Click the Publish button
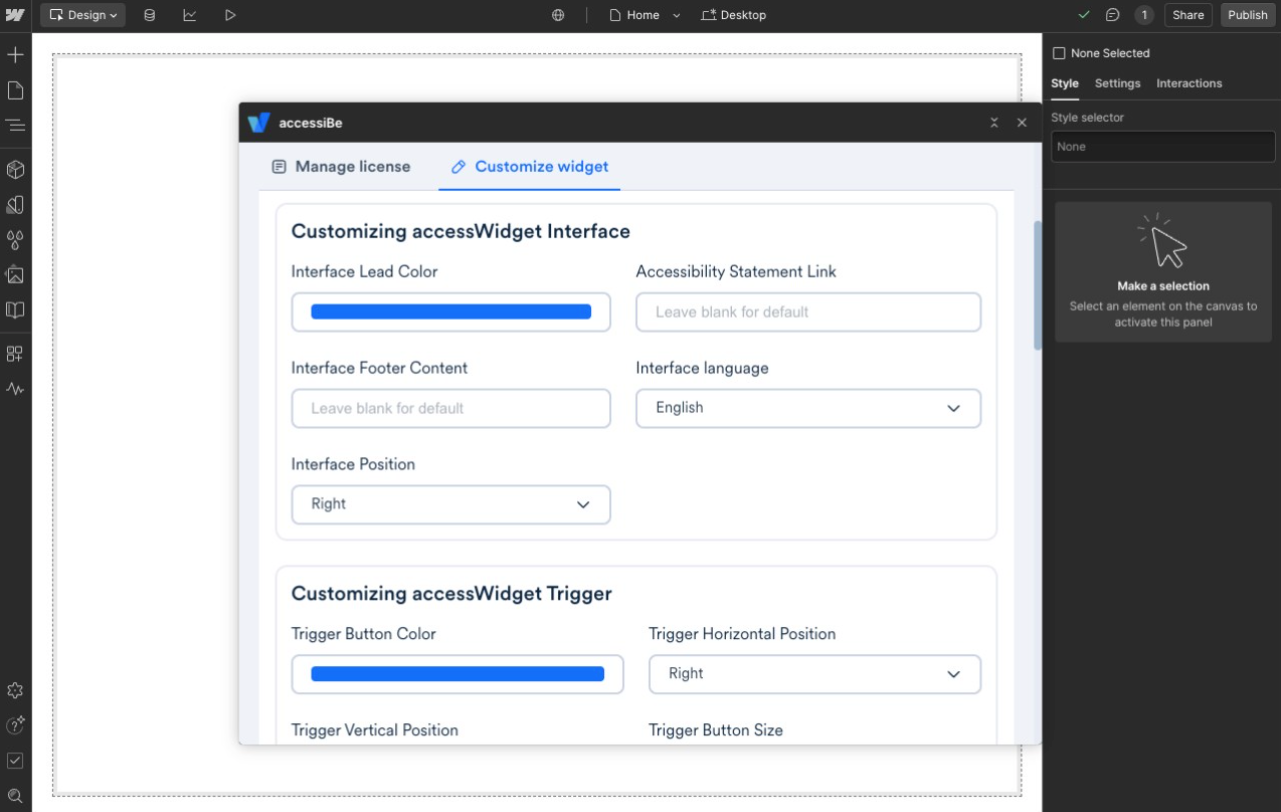Screen dimensions: 1281x812 point(1247,15)
